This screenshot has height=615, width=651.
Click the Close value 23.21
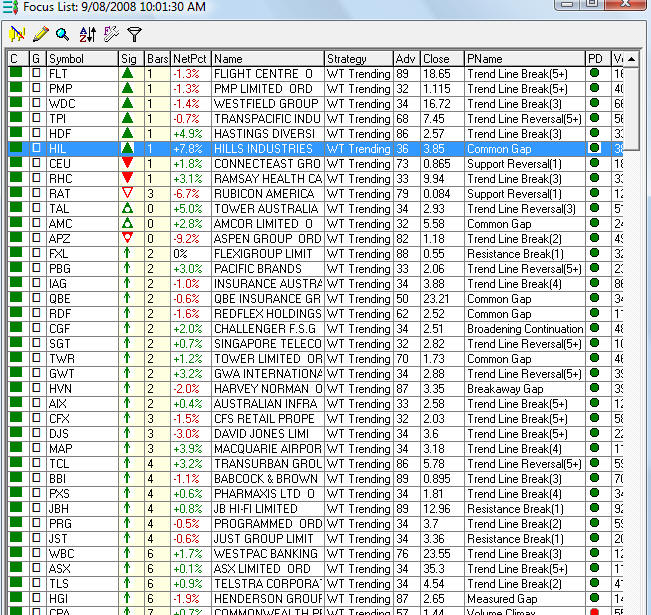click(x=442, y=299)
